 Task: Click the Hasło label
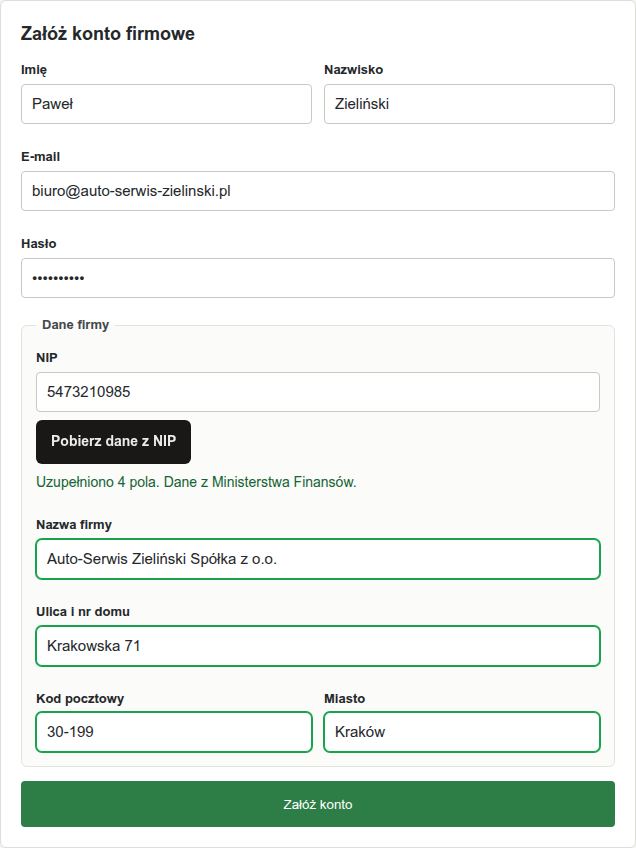(x=39, y=244)
